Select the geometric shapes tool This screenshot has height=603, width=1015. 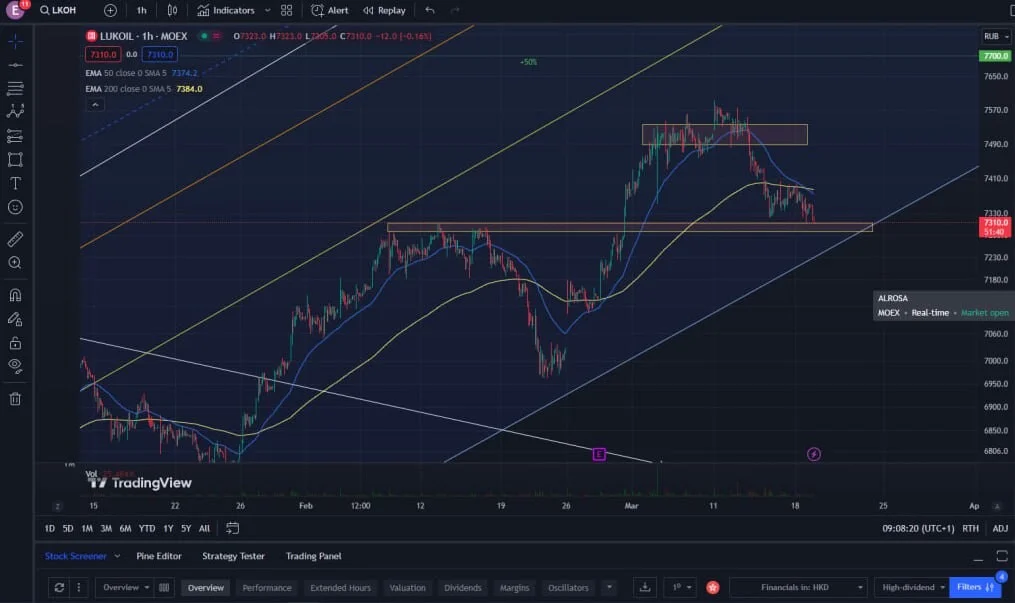16,160
